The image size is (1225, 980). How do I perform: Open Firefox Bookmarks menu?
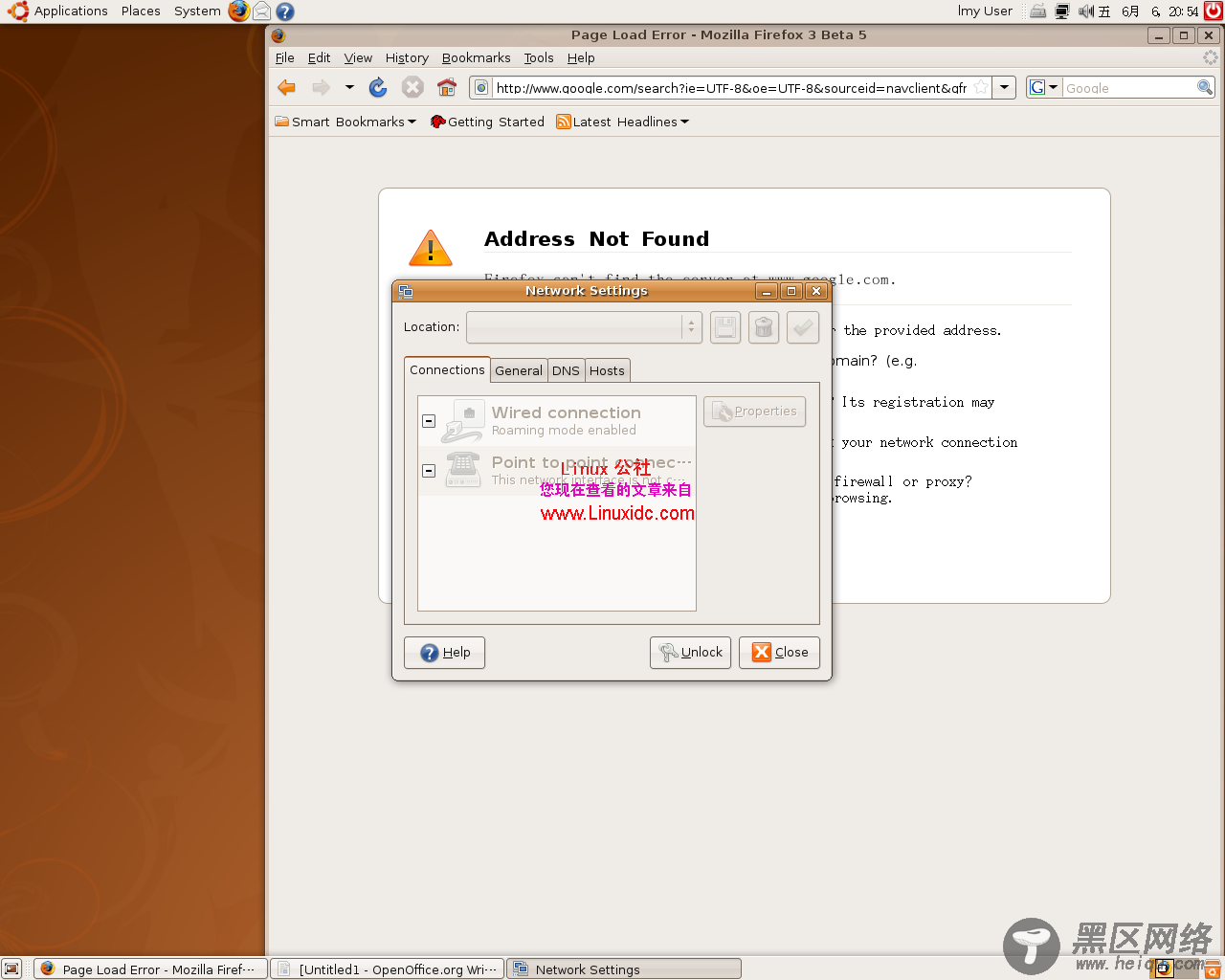[476, 57]
